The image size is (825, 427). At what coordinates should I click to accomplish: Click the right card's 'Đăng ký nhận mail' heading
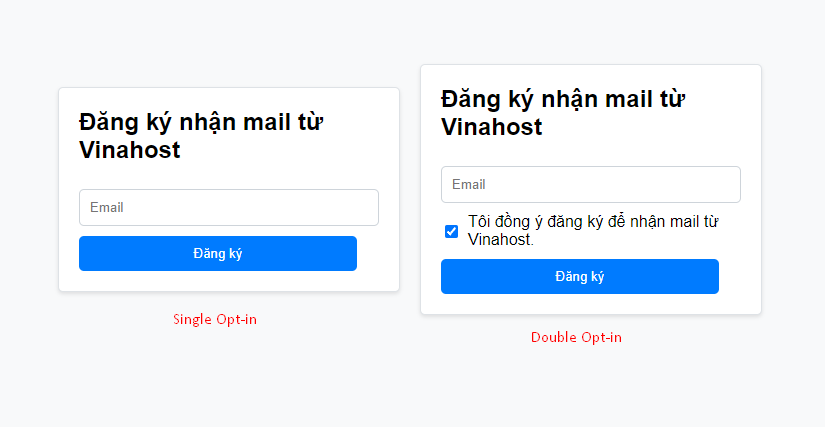[562, 100]
